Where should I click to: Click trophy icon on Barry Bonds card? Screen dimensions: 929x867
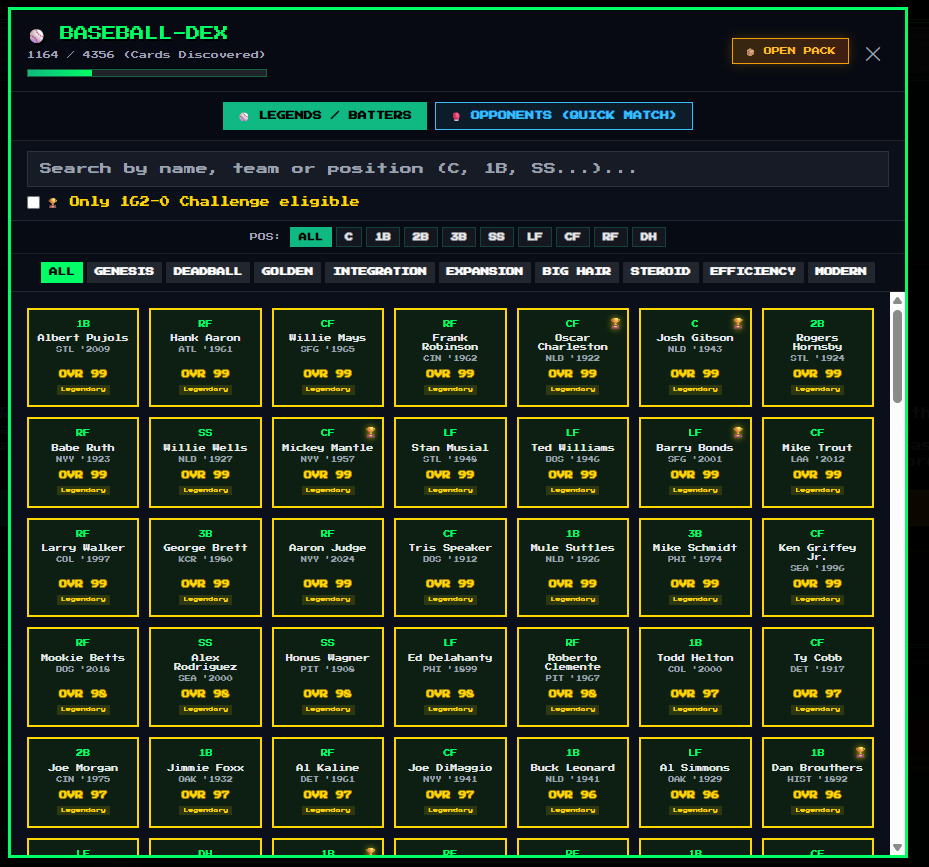point(738,432)
